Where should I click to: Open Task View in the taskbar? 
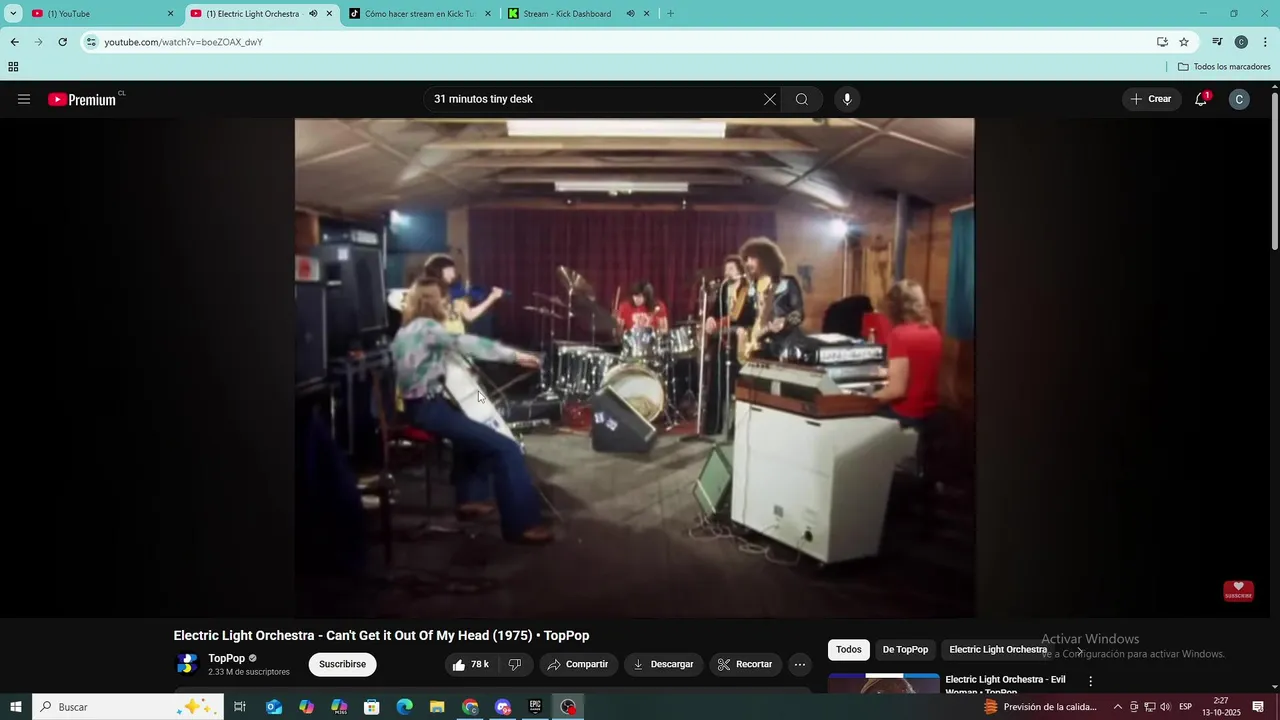pyautogui.click(x=240, y=707)
